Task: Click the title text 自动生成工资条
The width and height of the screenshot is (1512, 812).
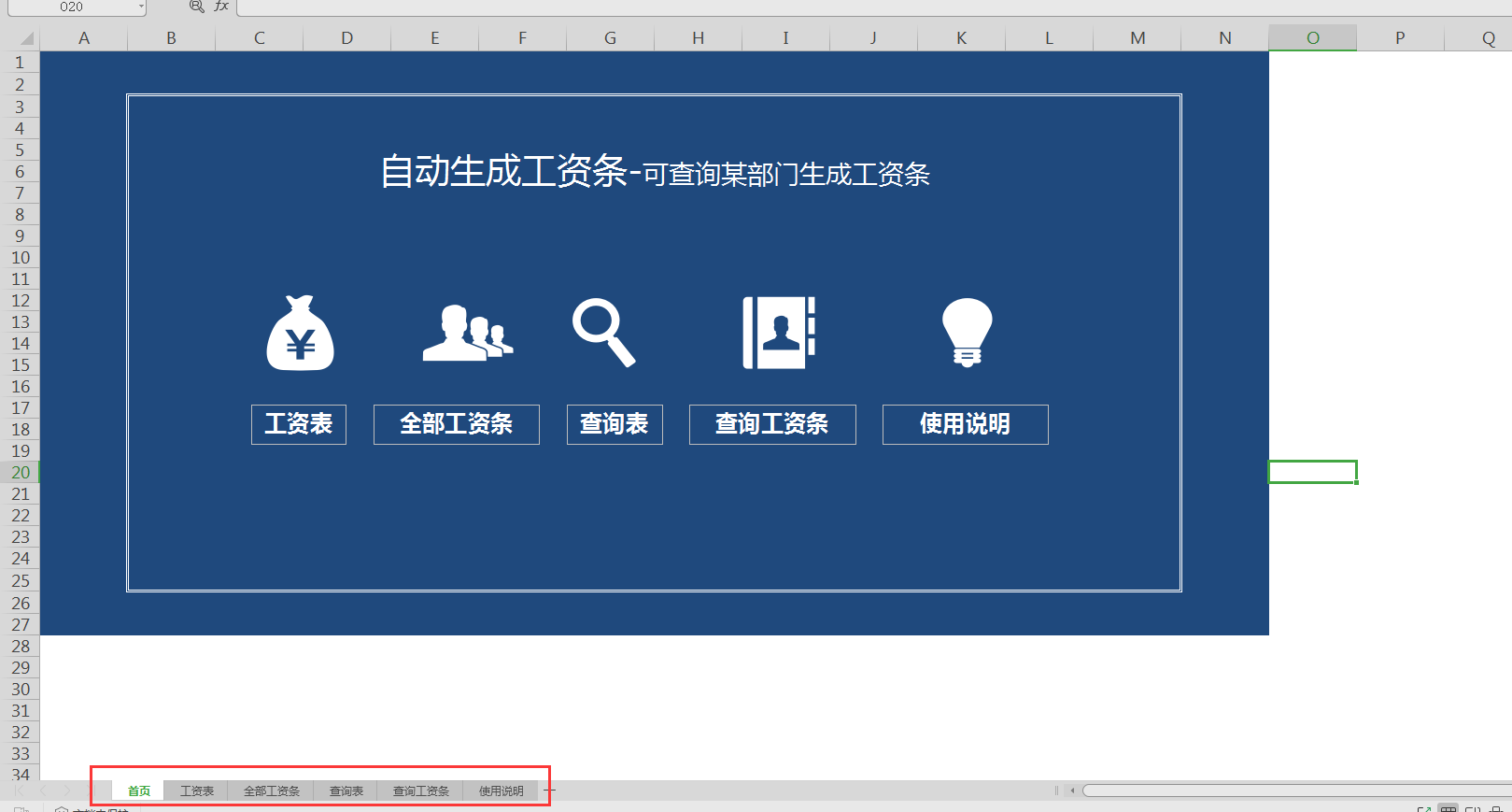Action: pos(503,171)
